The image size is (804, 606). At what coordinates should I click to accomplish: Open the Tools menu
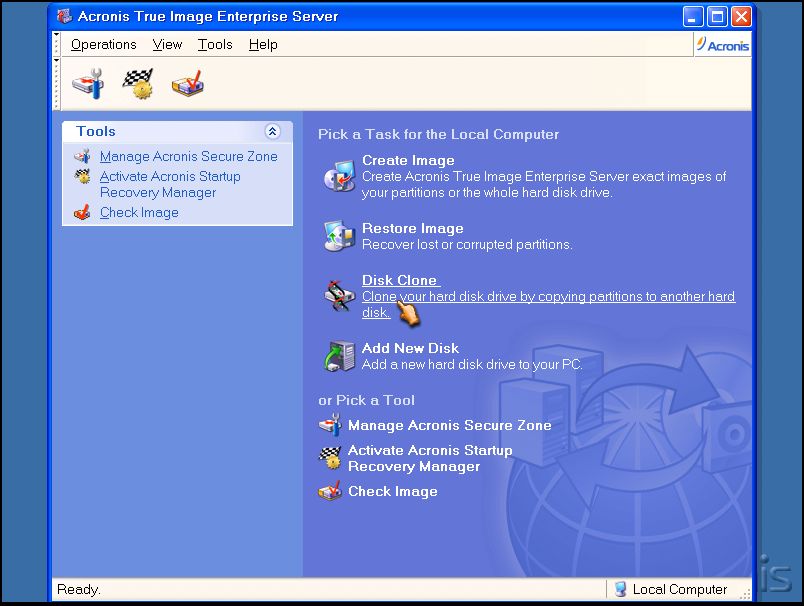pyautogui.click(x=215, y=45)
